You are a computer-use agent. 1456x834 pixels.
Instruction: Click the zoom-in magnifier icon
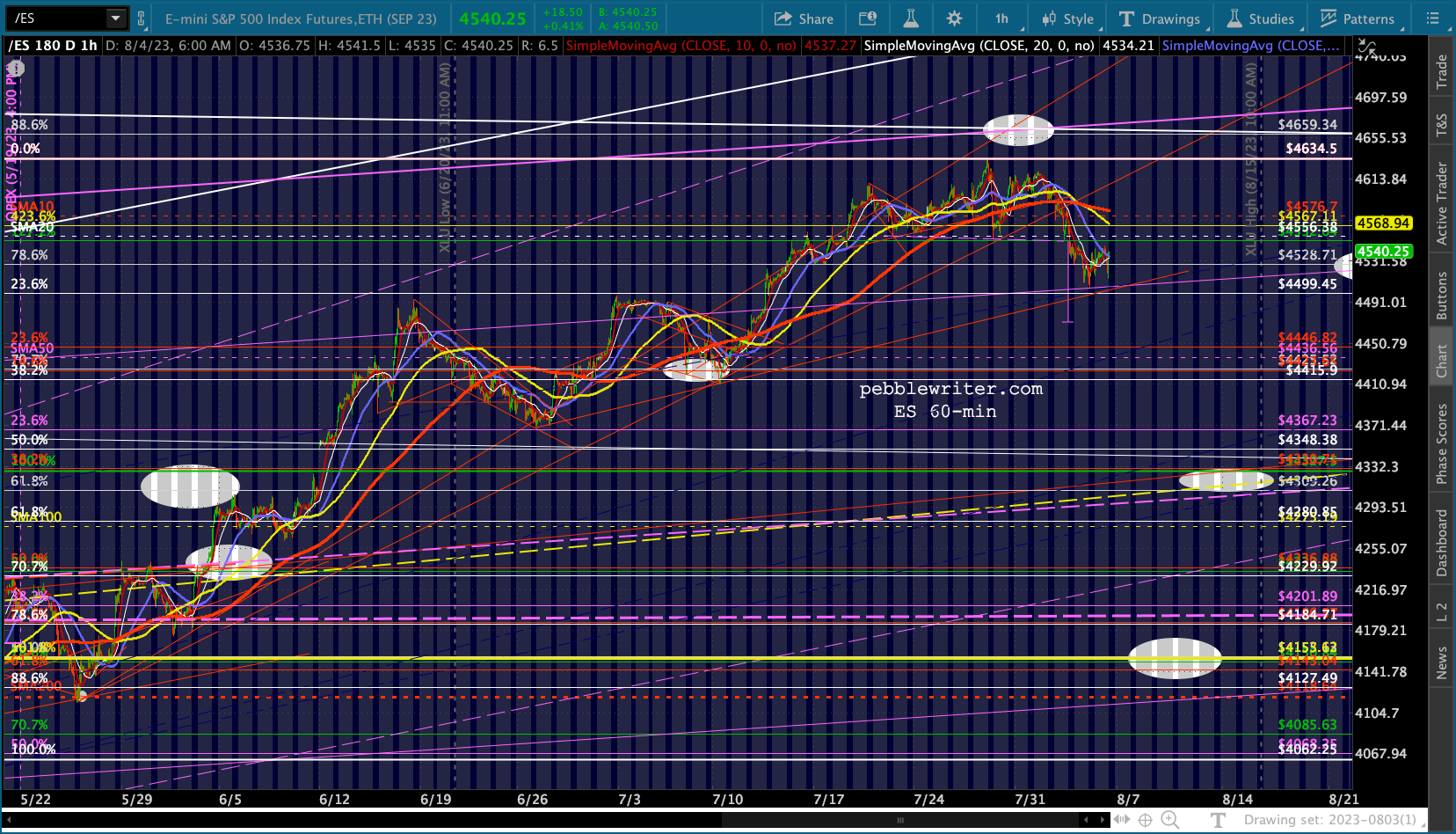click(1170, 820)
